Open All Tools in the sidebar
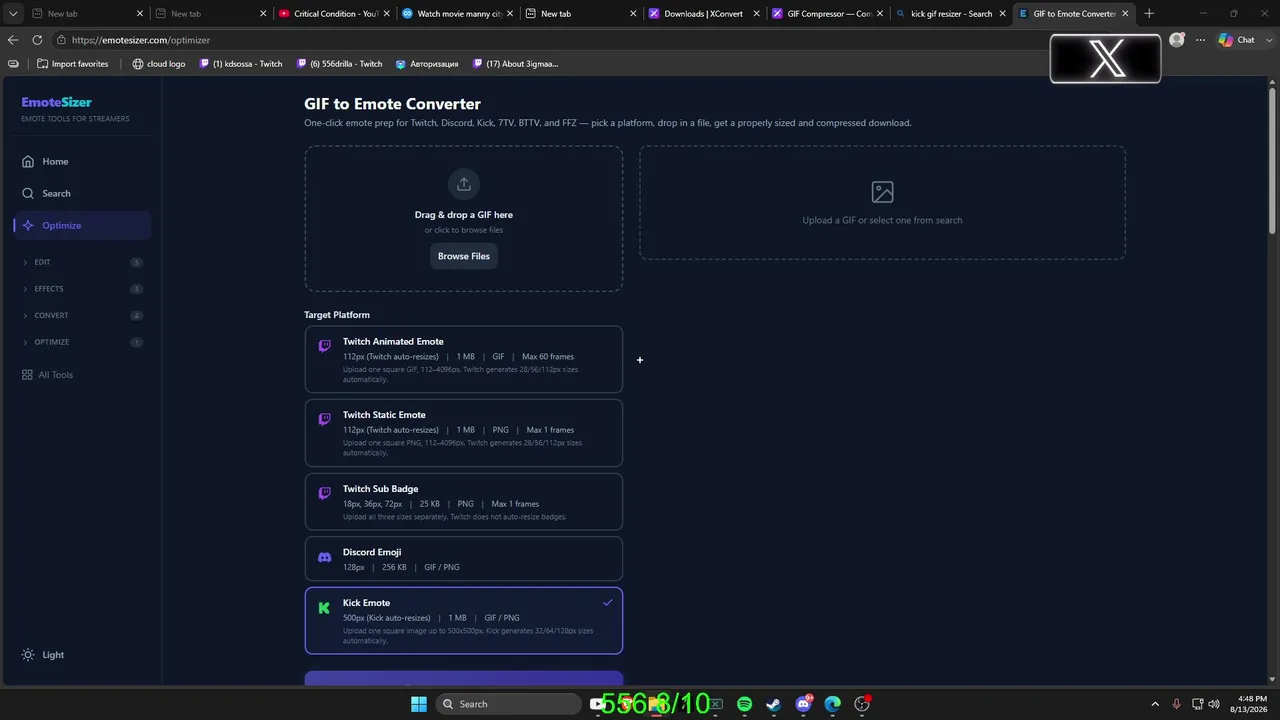The height and width of the screenshot is (720, 1280). coord(82,375)
